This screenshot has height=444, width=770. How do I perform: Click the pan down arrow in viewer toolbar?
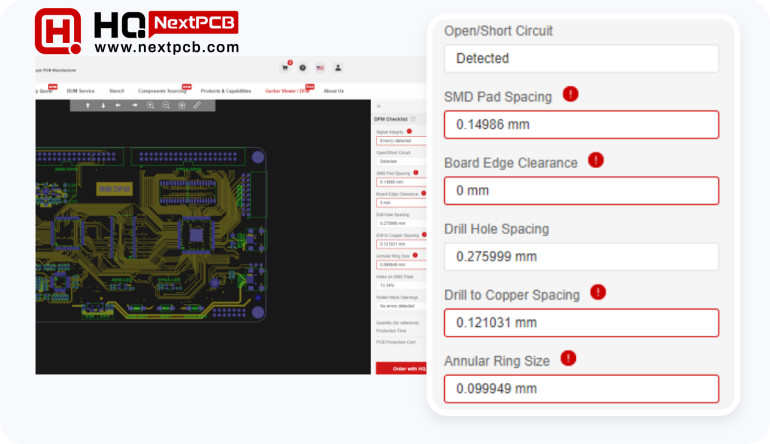pos(103,105)
